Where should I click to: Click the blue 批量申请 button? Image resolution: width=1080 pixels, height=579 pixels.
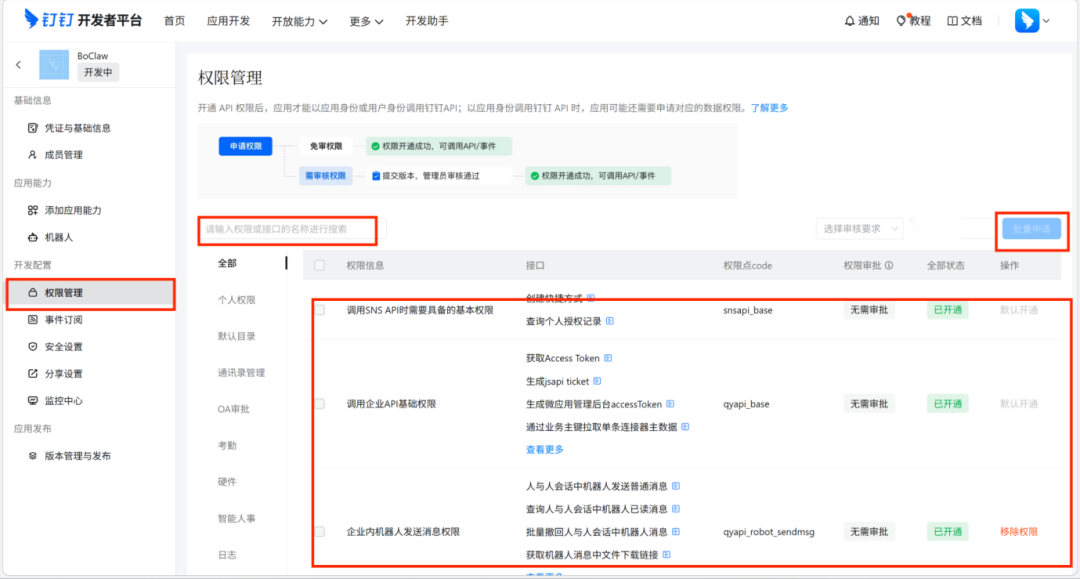pyautogui.click(x=1032, y=229)
